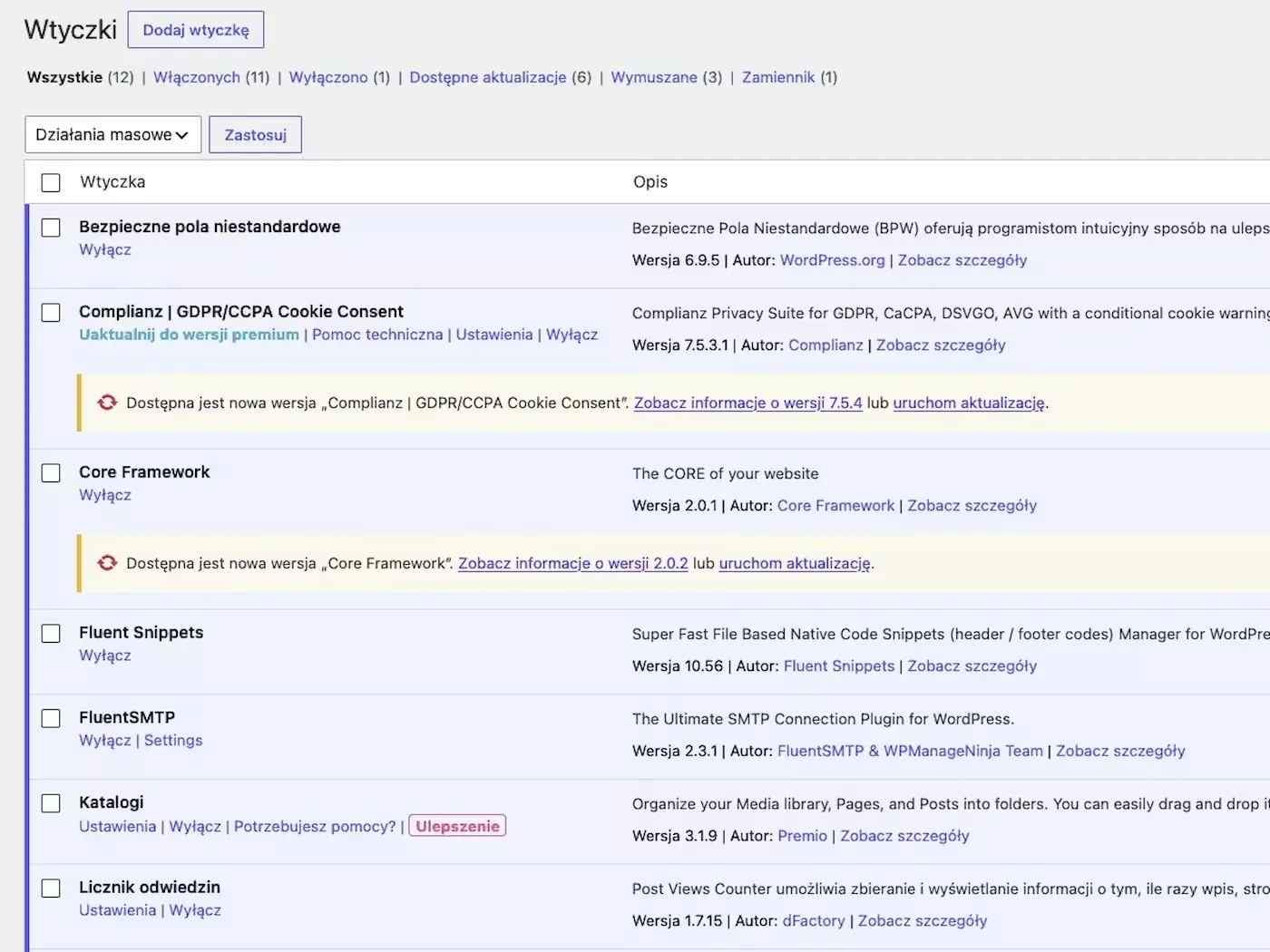The width and height of the screenshot is (1270, 952).
Task: Show the Wszystkie plugins filter
Action: click(64, 77)
